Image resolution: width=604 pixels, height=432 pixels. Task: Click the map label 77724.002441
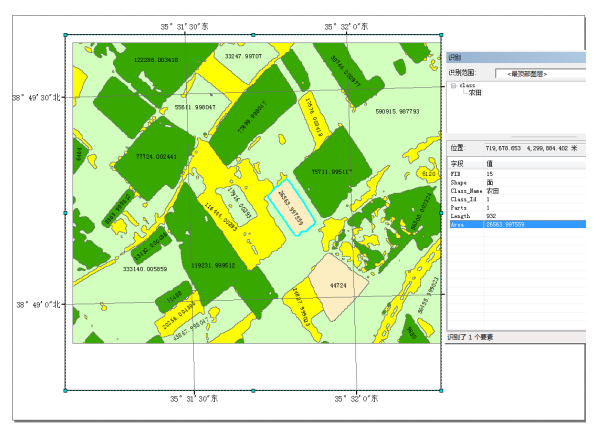point(156,156)
